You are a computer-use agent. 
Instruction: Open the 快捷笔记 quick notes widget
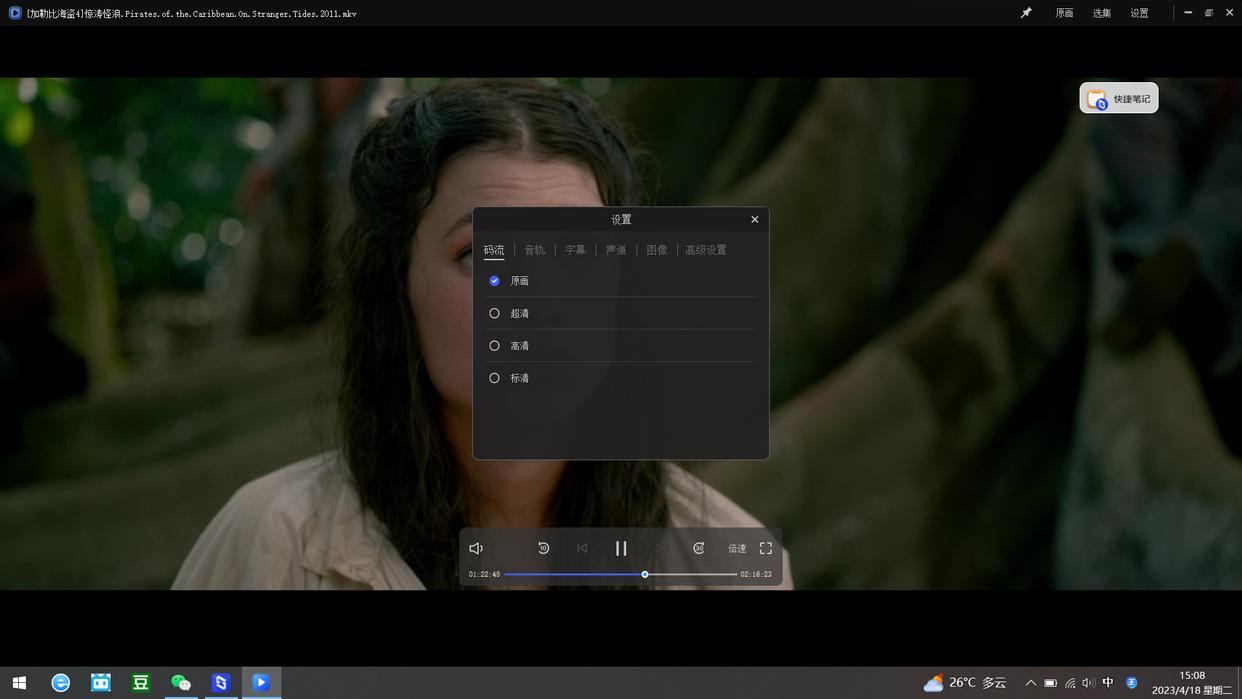[1119, 99]
